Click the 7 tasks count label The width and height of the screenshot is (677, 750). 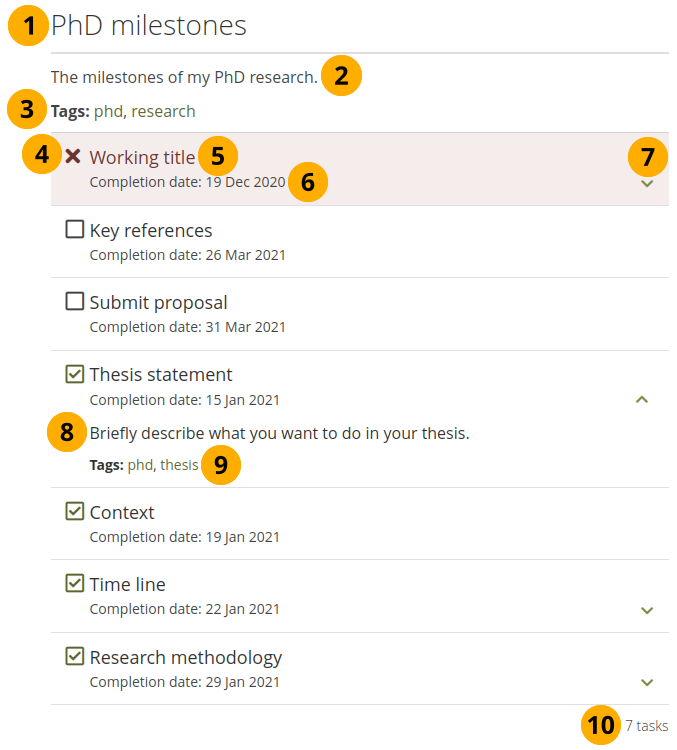647,726
